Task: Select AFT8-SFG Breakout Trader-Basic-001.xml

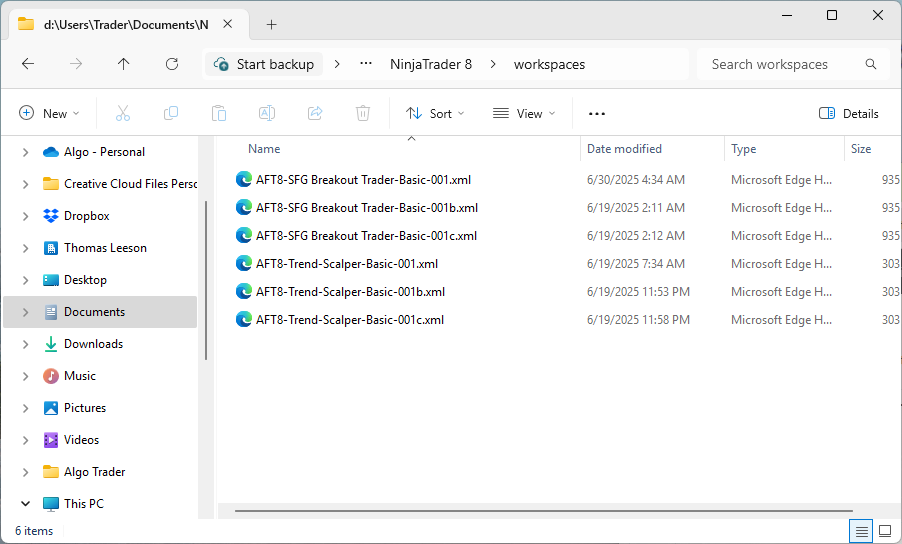Action: (x=364, y=179)
